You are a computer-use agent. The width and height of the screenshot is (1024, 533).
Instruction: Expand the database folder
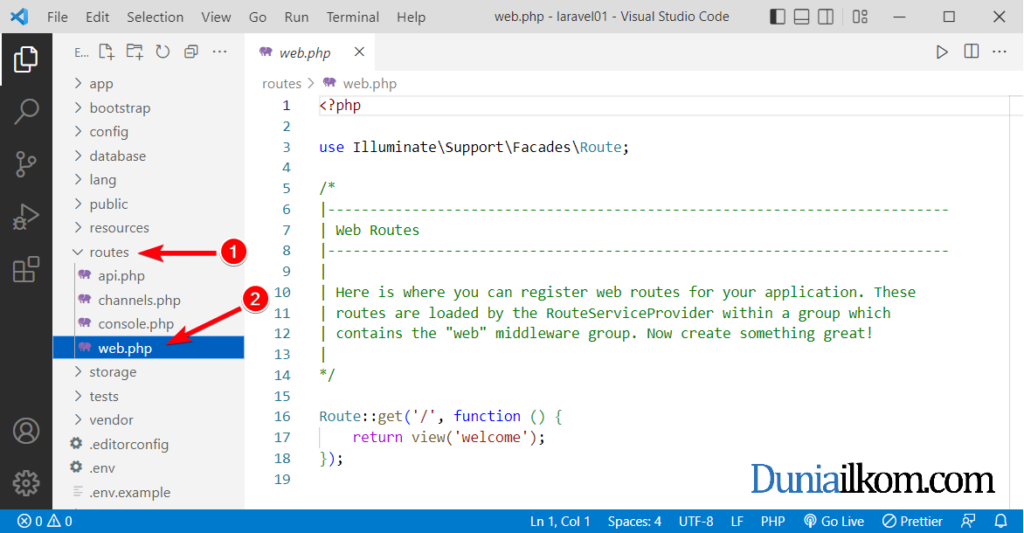(149, 155)
